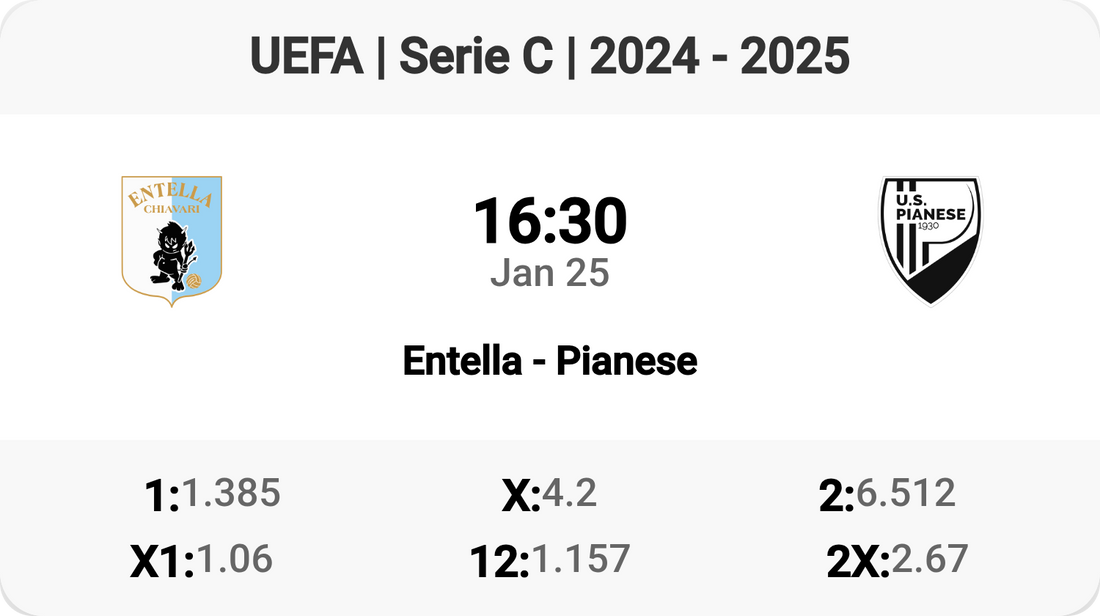Click the bold "X:" outcome label
Image resolution: width=1100 pixels, height=616 pixels.
click(x=520, y=496)
